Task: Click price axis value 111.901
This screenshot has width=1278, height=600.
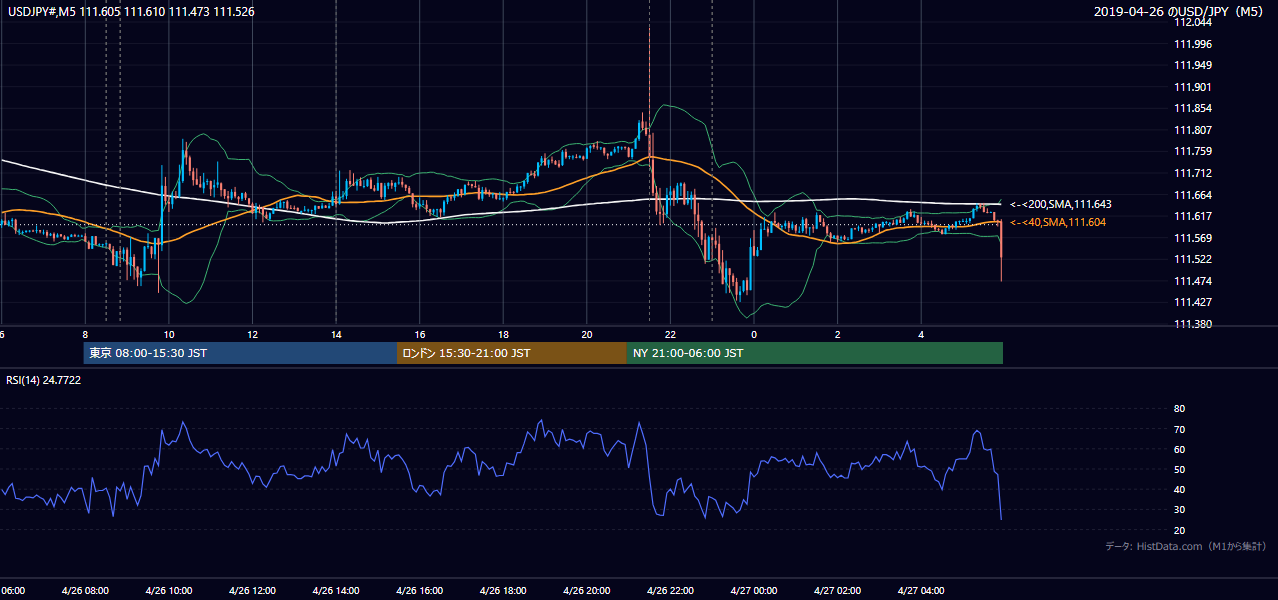Action: click(x=1192, y=87)
